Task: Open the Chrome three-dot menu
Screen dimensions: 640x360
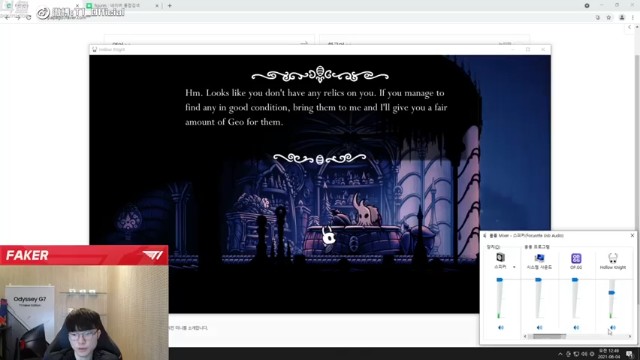Action: tap(633, 18)
